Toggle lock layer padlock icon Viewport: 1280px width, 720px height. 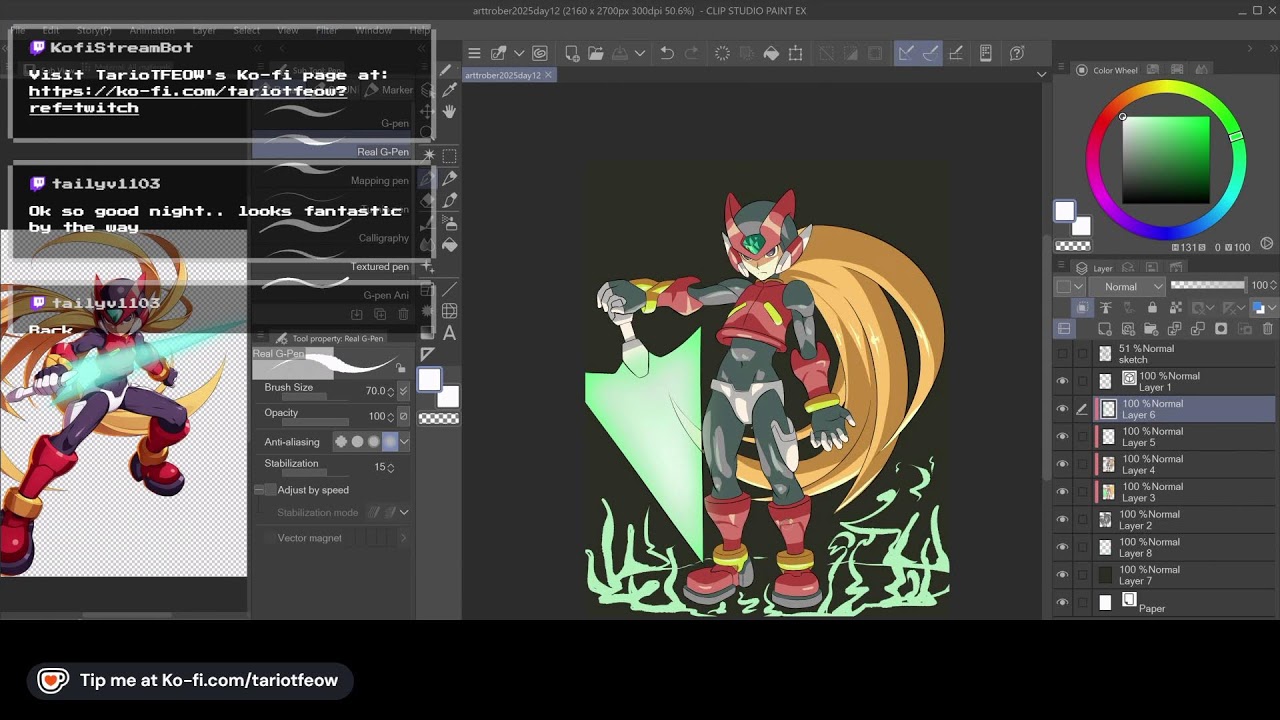[x=1152, y=308]
